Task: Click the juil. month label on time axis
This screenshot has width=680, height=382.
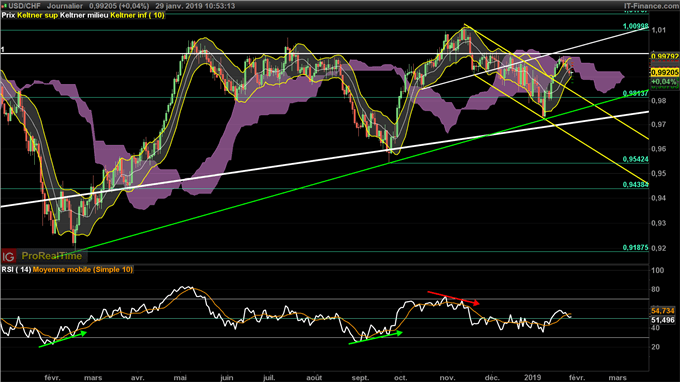Action: [x=269, y=378]
